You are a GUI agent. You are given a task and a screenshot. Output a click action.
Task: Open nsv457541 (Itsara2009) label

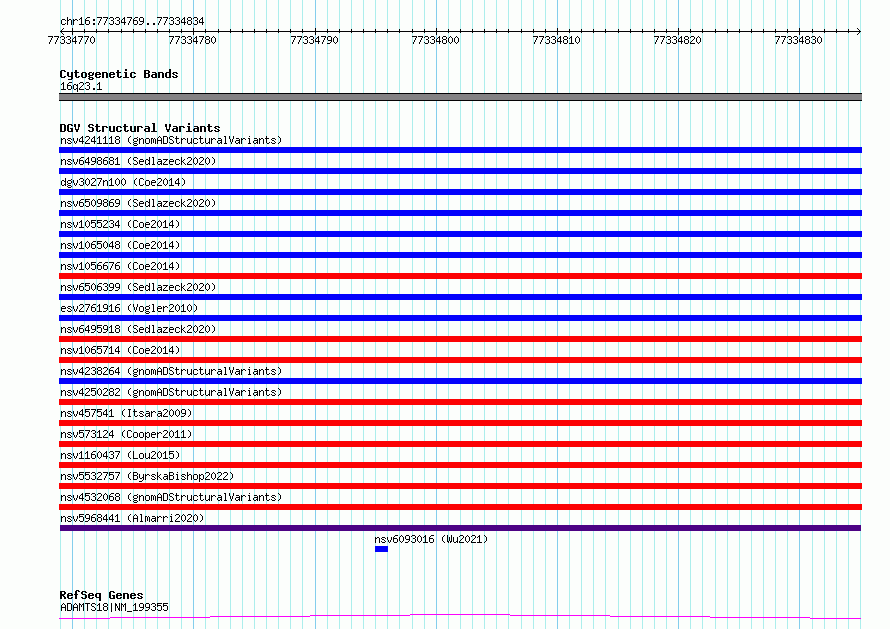click(x=126, y=413)
